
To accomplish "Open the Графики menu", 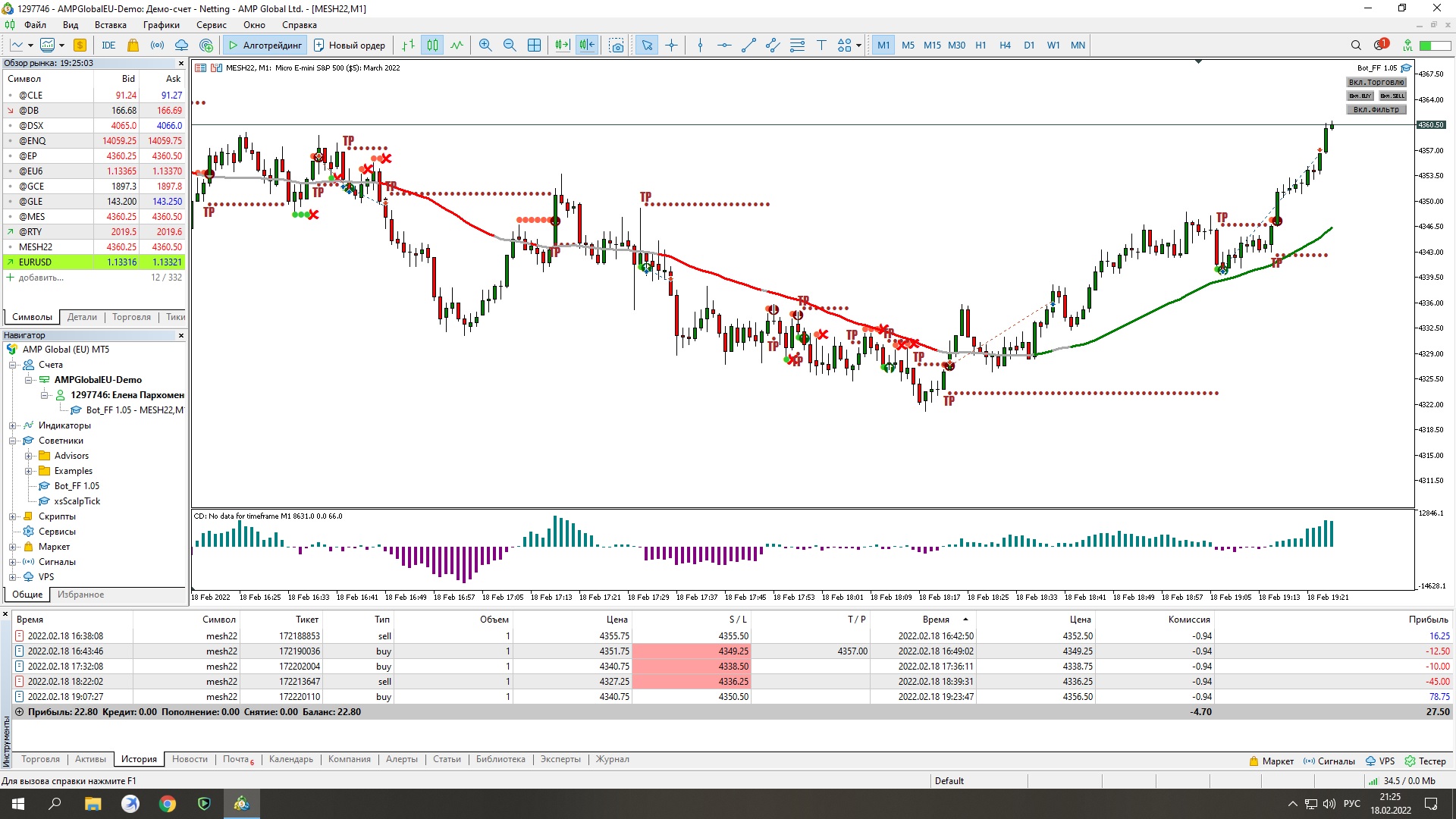I will (x=161, y=25).
